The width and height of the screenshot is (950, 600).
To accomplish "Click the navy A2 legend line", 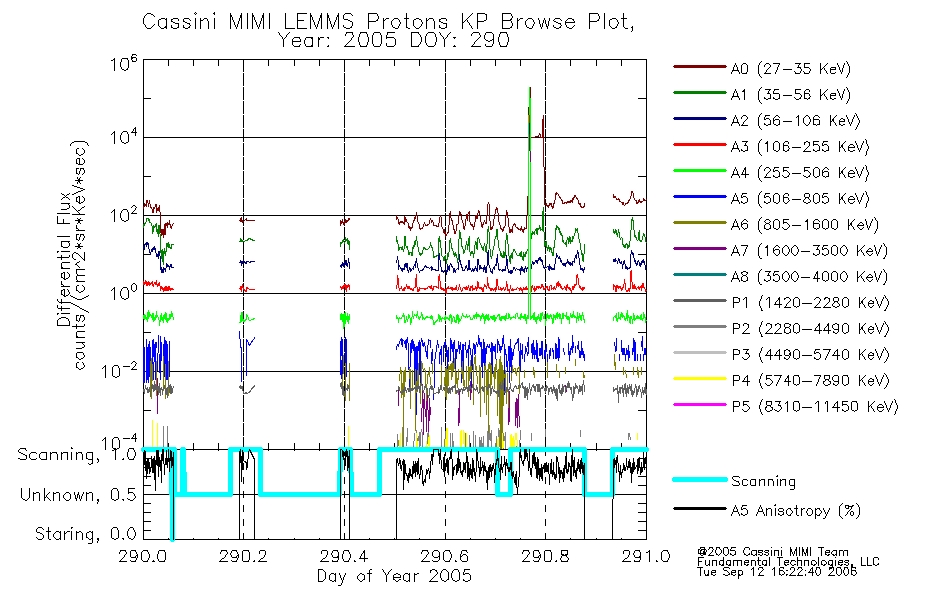I will [x=700, y=119].
